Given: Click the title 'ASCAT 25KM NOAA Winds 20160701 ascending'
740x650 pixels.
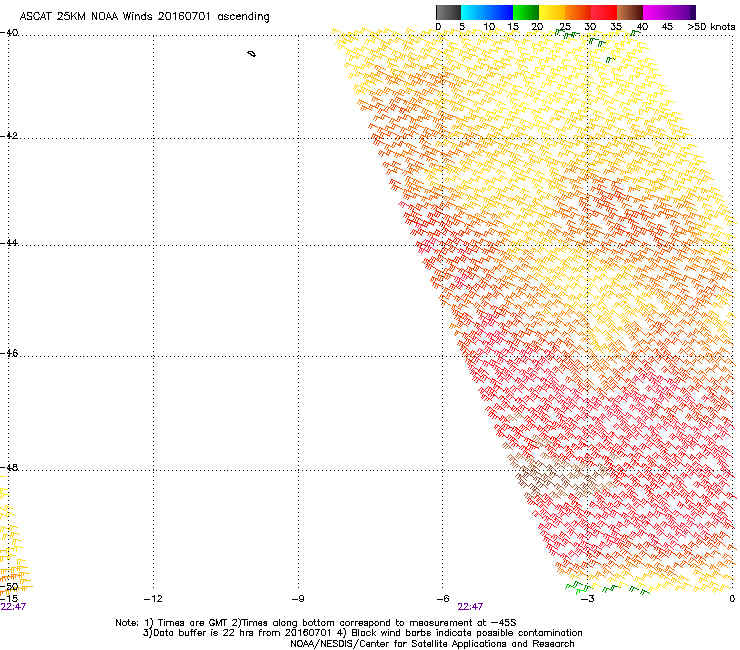Looking at the screenshot, I should coord(144,17).
